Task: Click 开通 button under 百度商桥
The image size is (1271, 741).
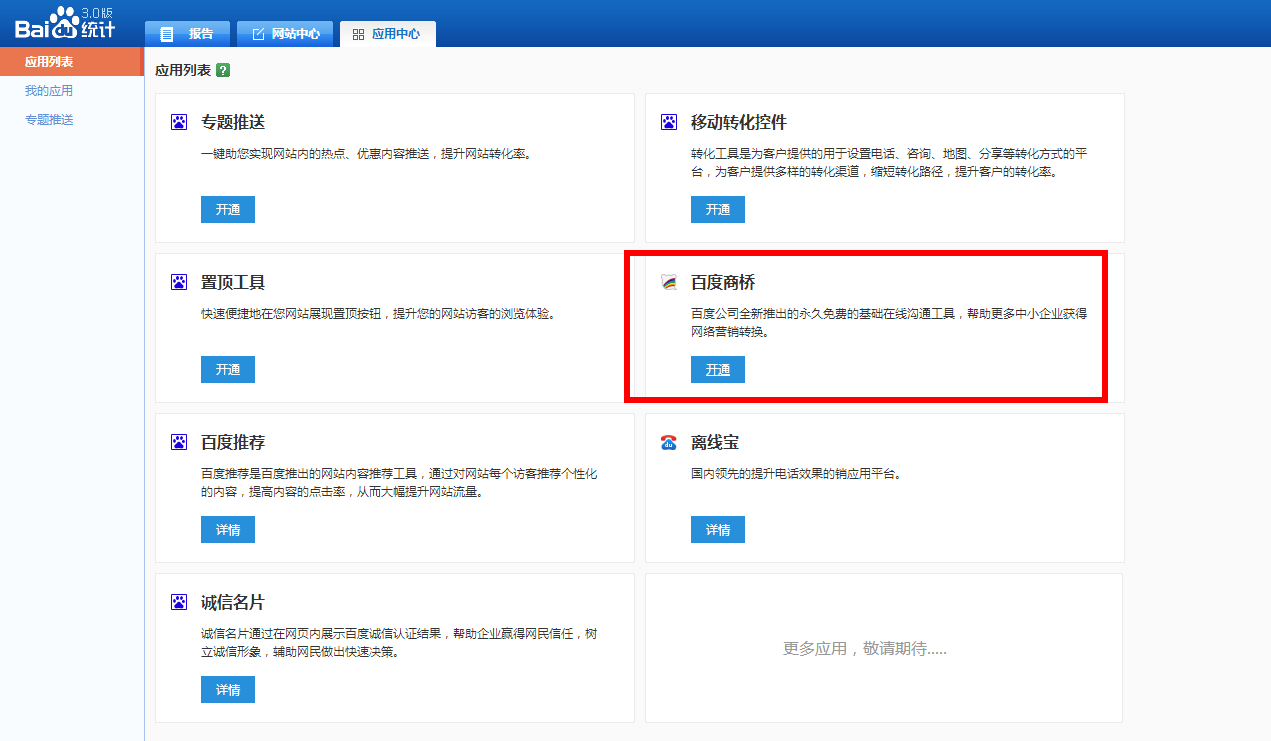Action: [x=718, y=369]
